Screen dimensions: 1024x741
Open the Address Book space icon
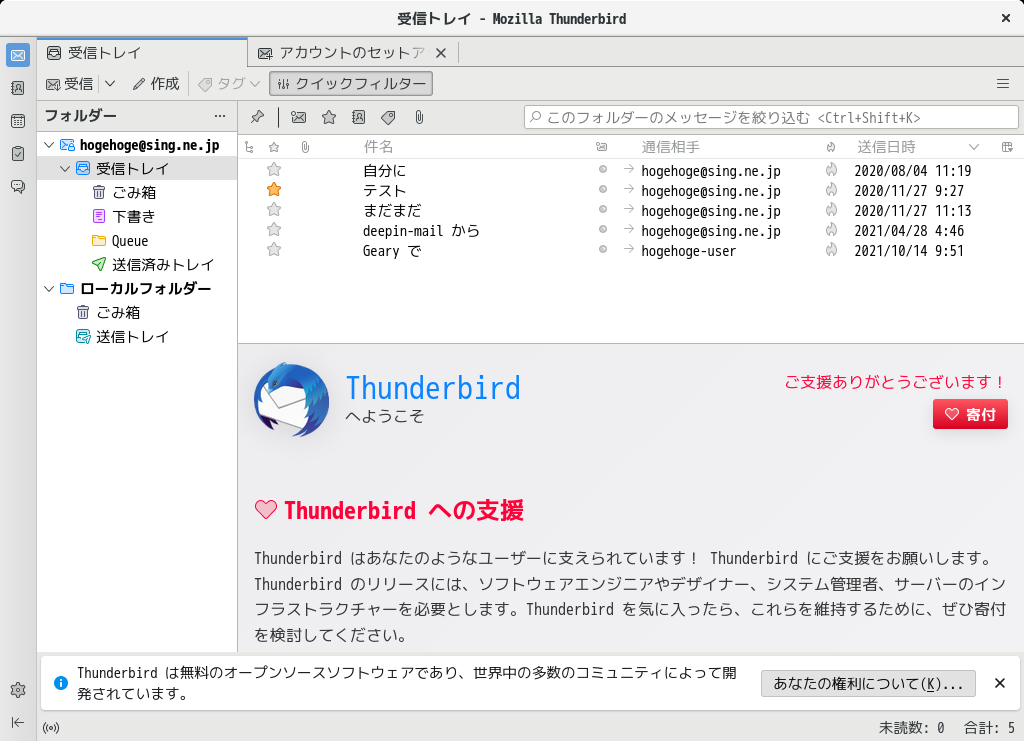point(18,88)
